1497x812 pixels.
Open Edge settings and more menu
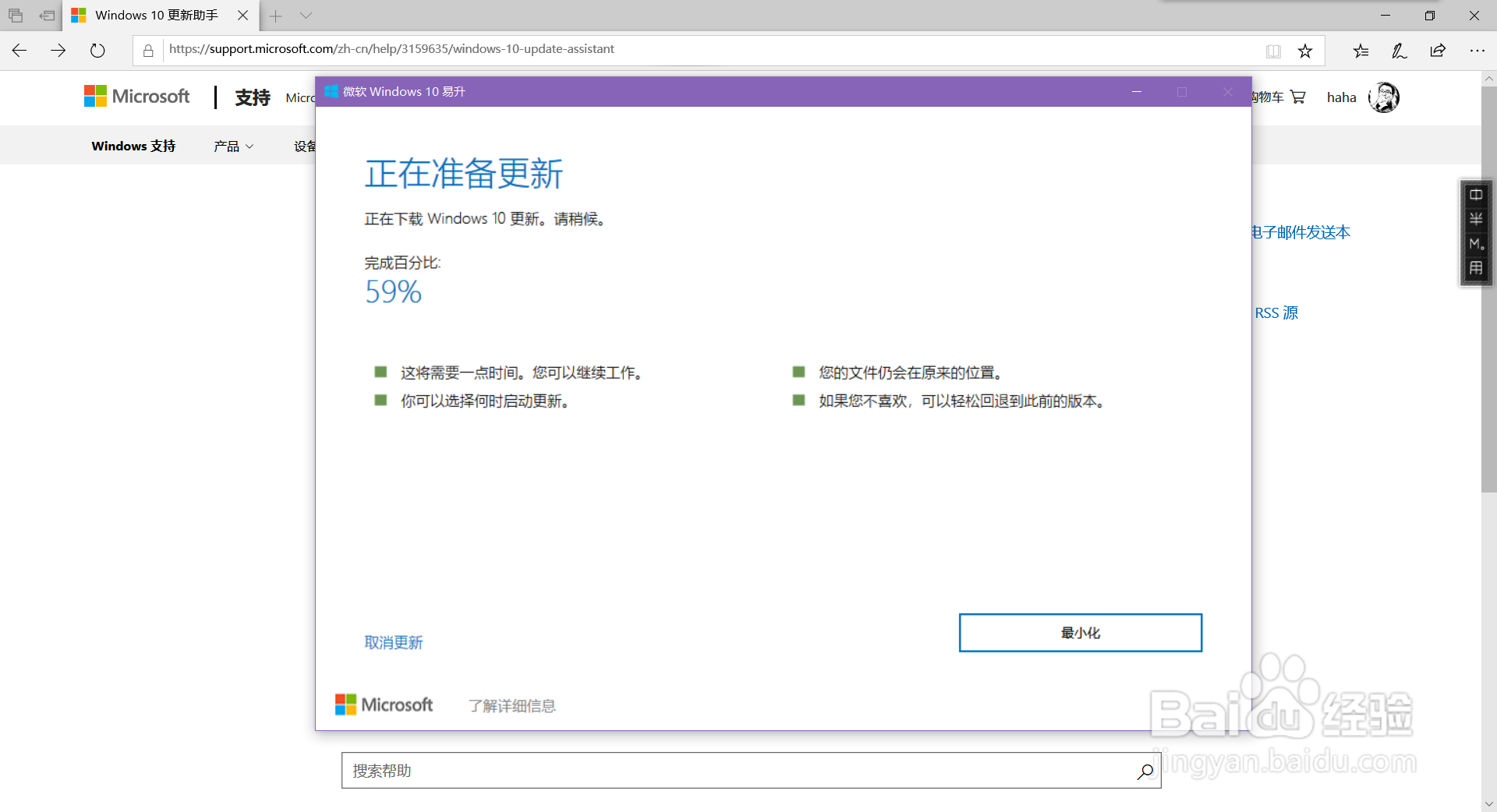coord(1478,51)
